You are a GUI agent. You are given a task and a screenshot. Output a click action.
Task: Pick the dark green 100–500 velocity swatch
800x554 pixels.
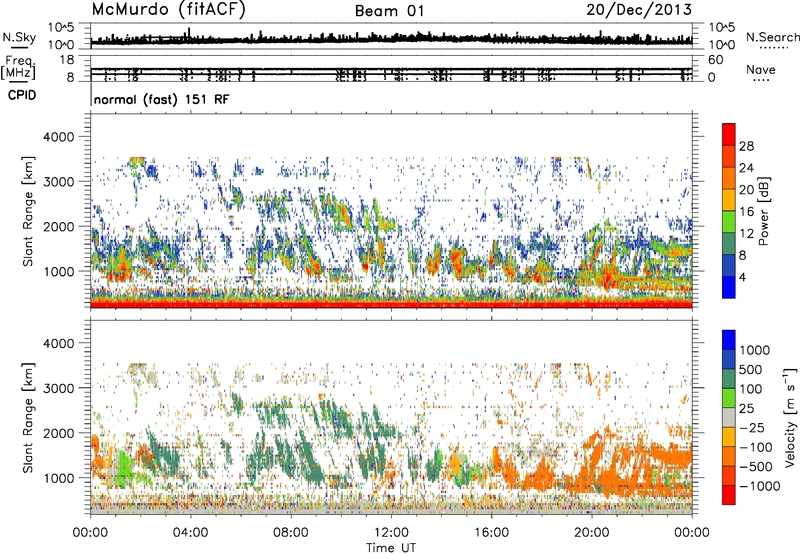[x=729, y=380]
